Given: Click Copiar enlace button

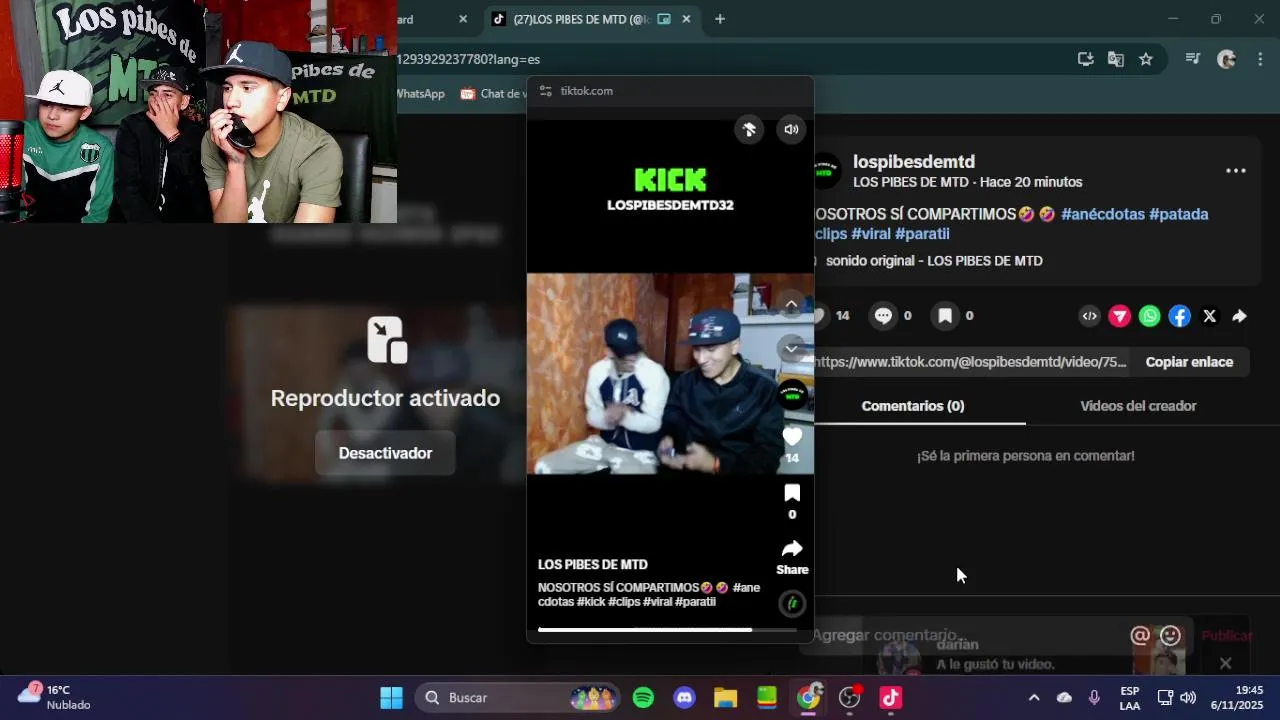Looking at the screenshot, I should (1189, 362).
